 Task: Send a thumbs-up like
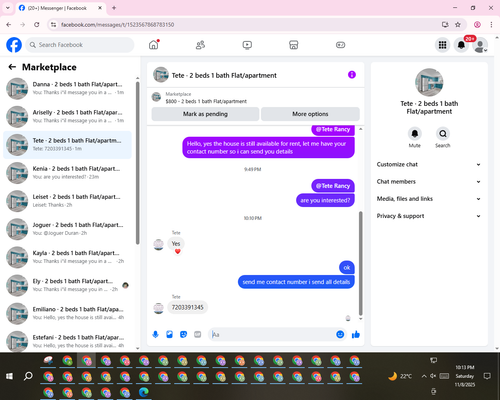click(356, 334)
